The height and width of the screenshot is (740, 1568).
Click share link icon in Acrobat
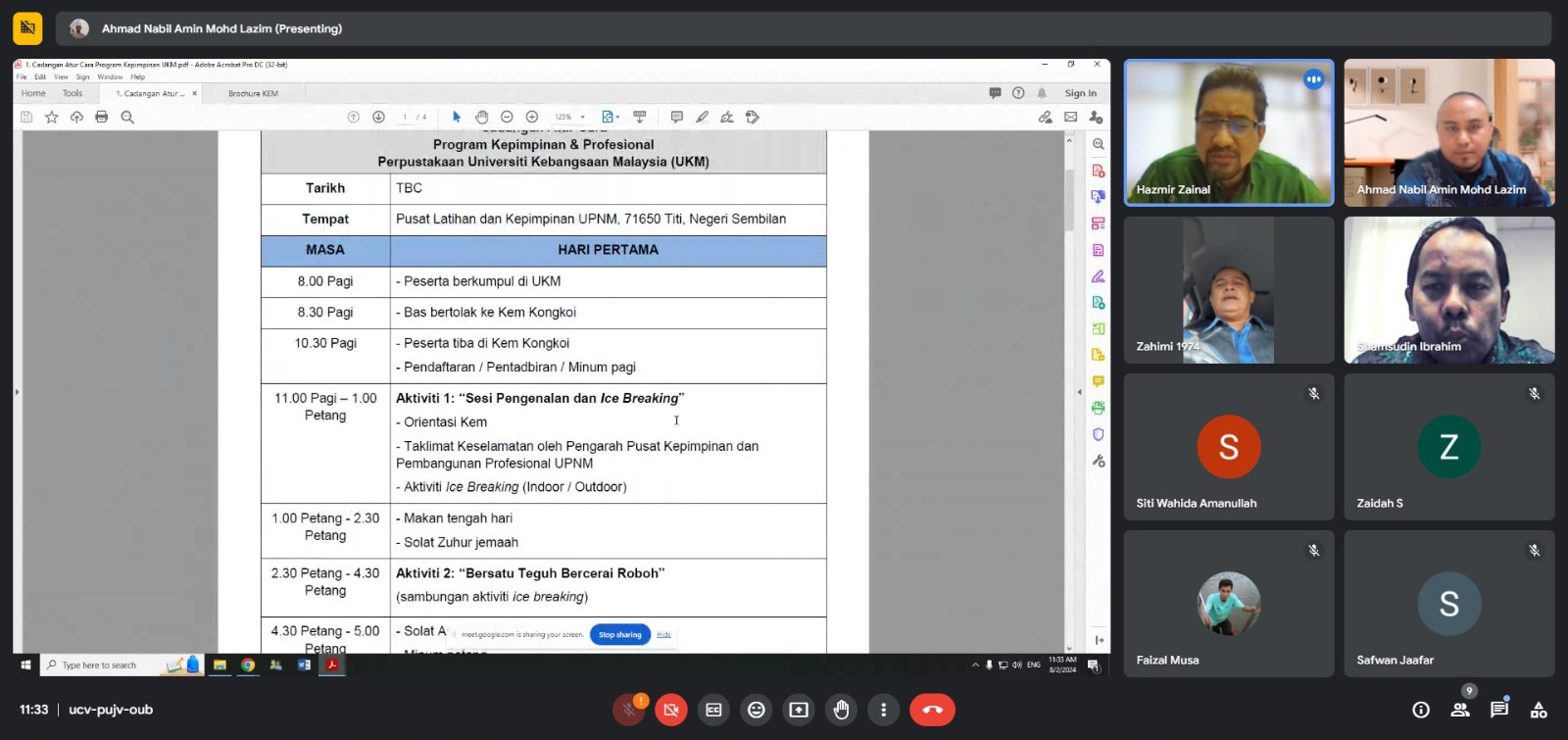(x=1046, y=117)
